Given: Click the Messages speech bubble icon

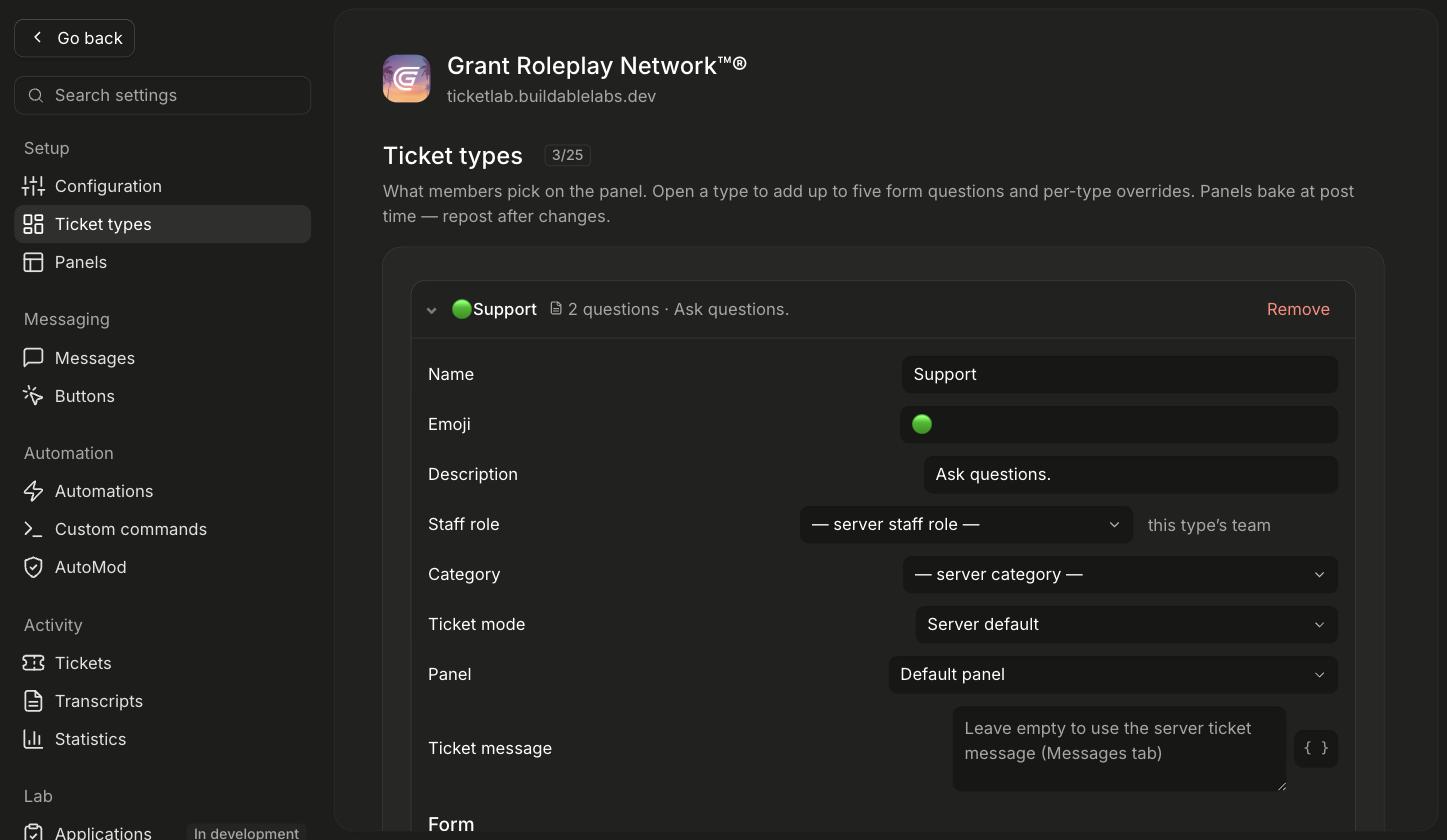Looking at the screenshot, I should pyautogui.click(x=33, y=358).
